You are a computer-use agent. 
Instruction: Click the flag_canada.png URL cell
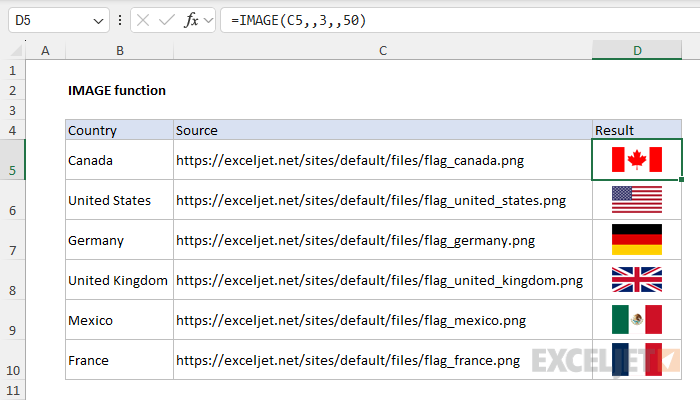tap(383, 160)
